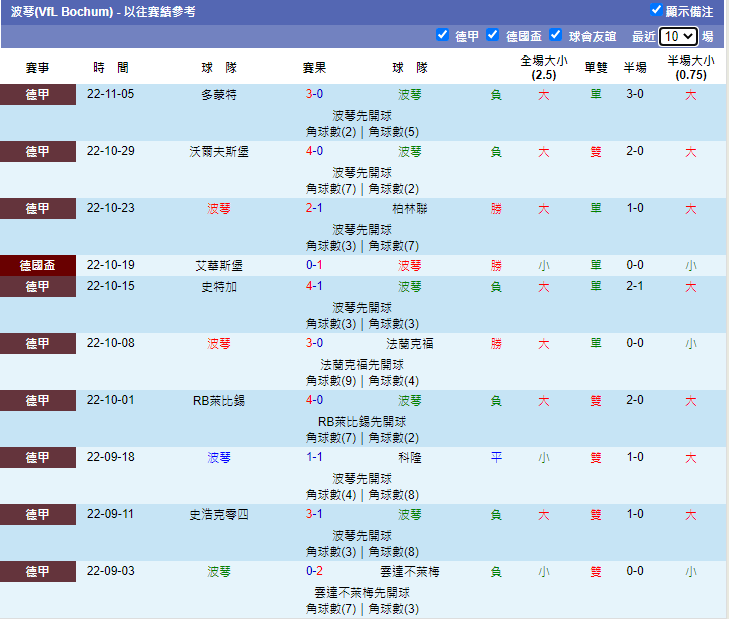Click 波琴 home team on 22-10-08

(219, 344)
